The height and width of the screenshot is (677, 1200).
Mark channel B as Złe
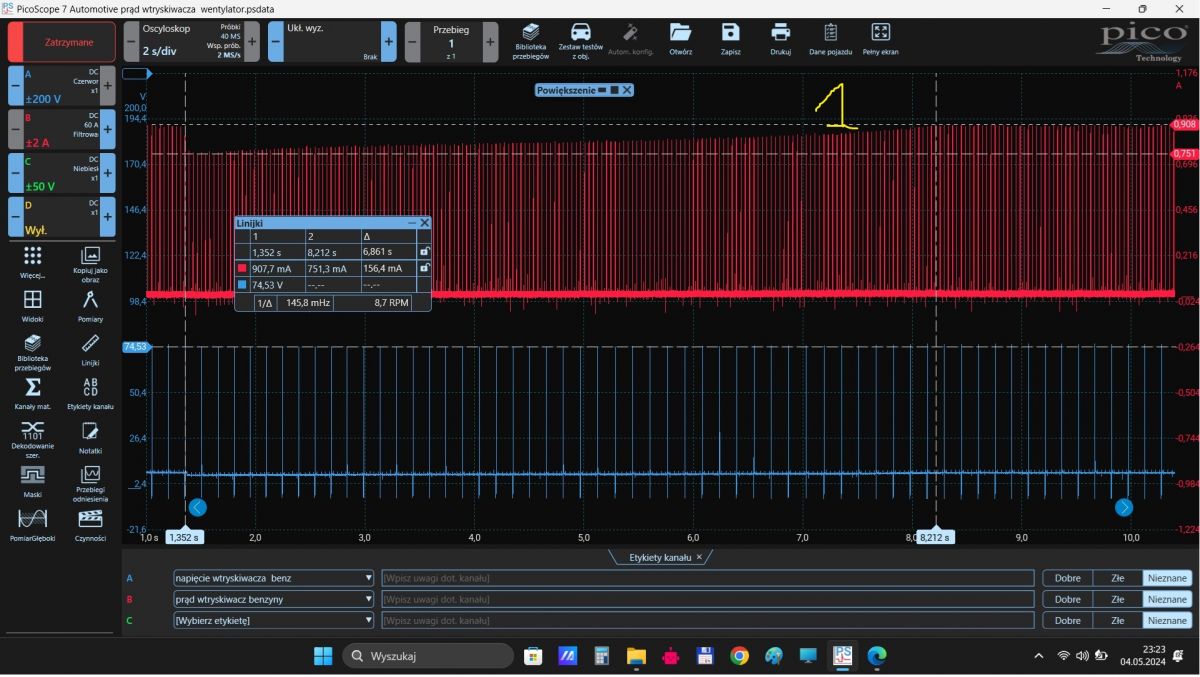[x=1117, y=599]
